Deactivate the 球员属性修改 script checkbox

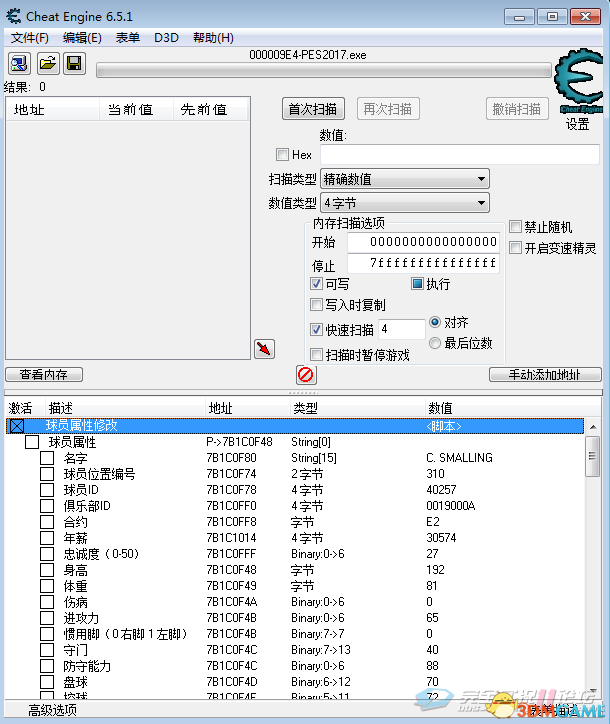point(17,426)
